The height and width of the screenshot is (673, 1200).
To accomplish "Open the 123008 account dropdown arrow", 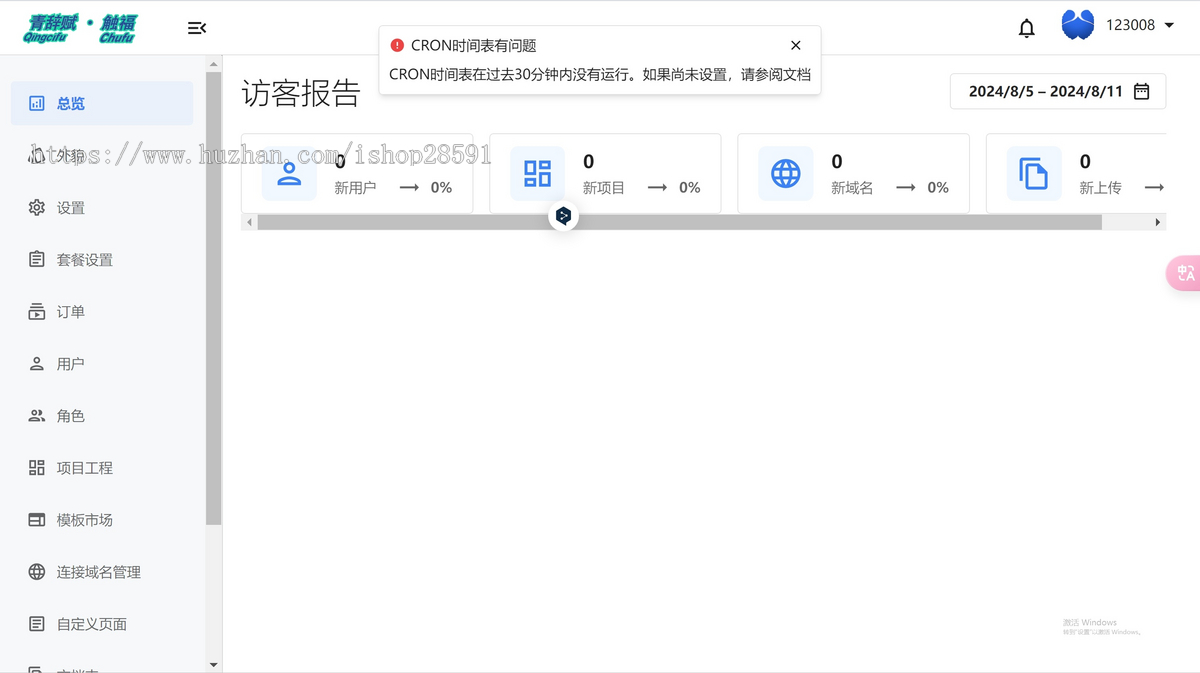I will 1169,26.
